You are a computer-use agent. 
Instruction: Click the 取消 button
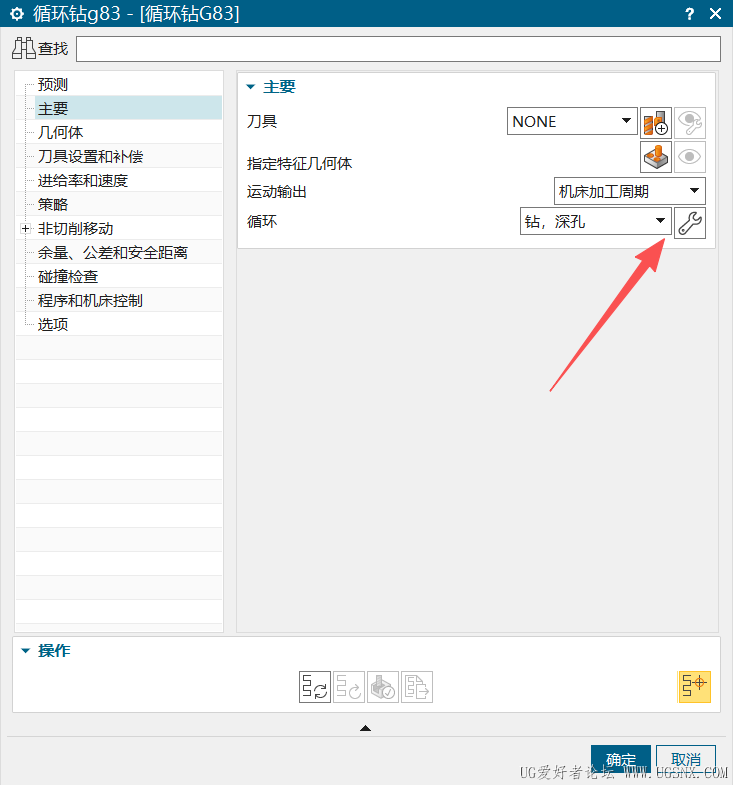[x=686, y=759]
